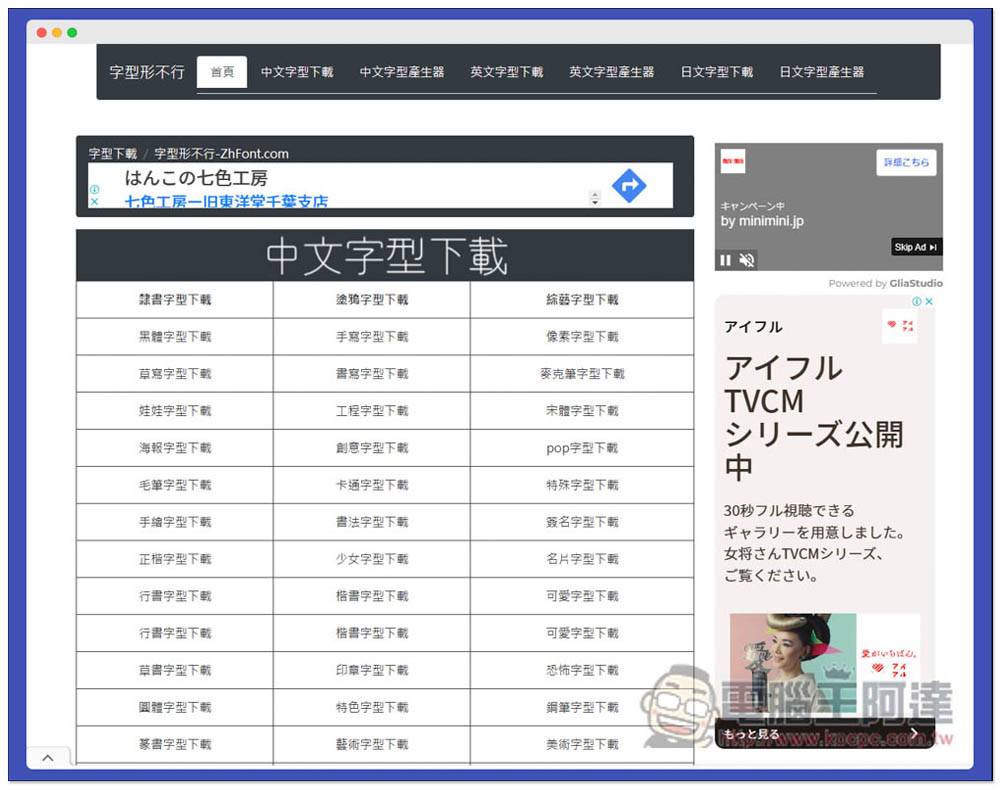Click the banner ad info icon

(x=94, y=188)
